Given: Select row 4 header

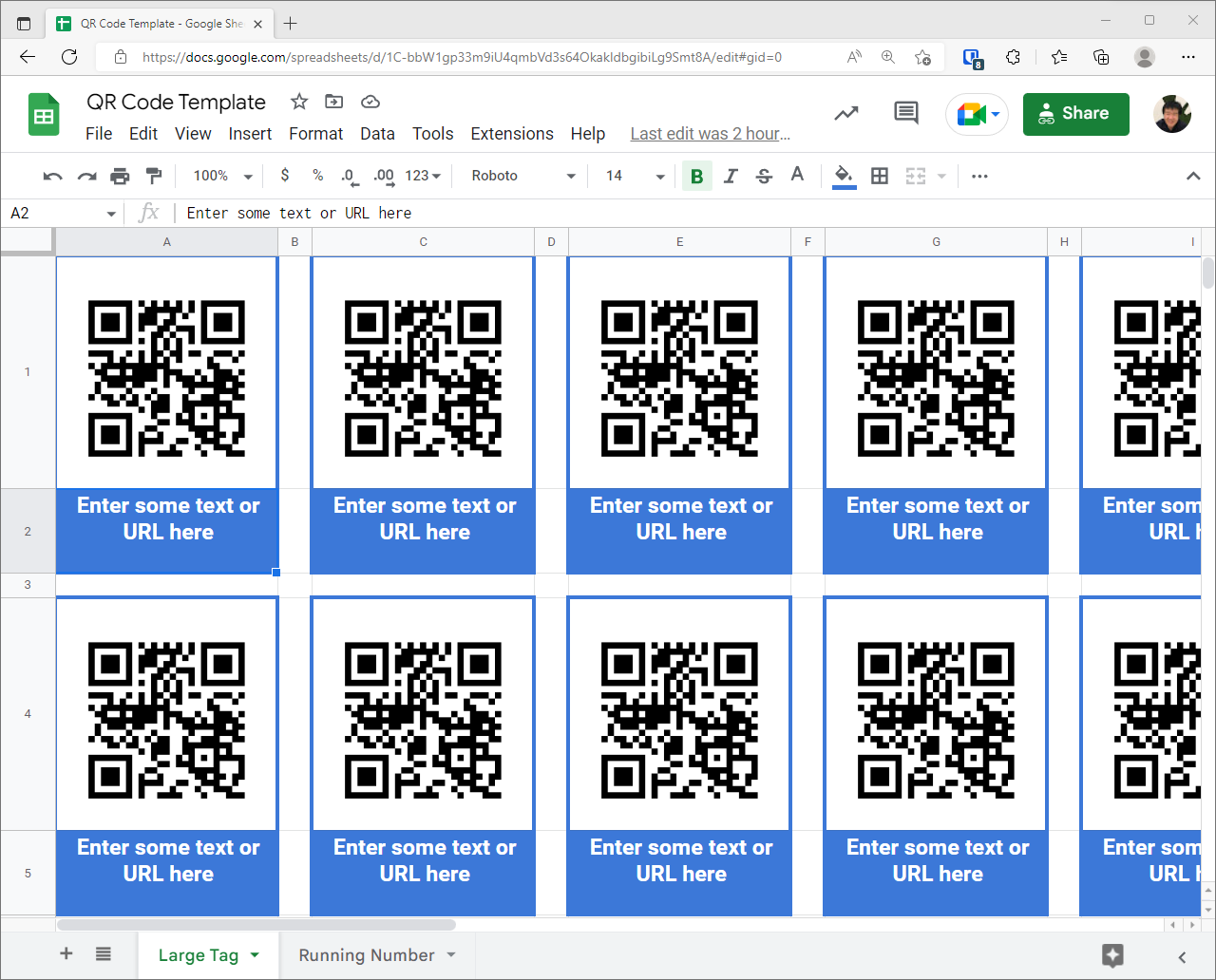Looking at the screenshot, I should 28,714.
